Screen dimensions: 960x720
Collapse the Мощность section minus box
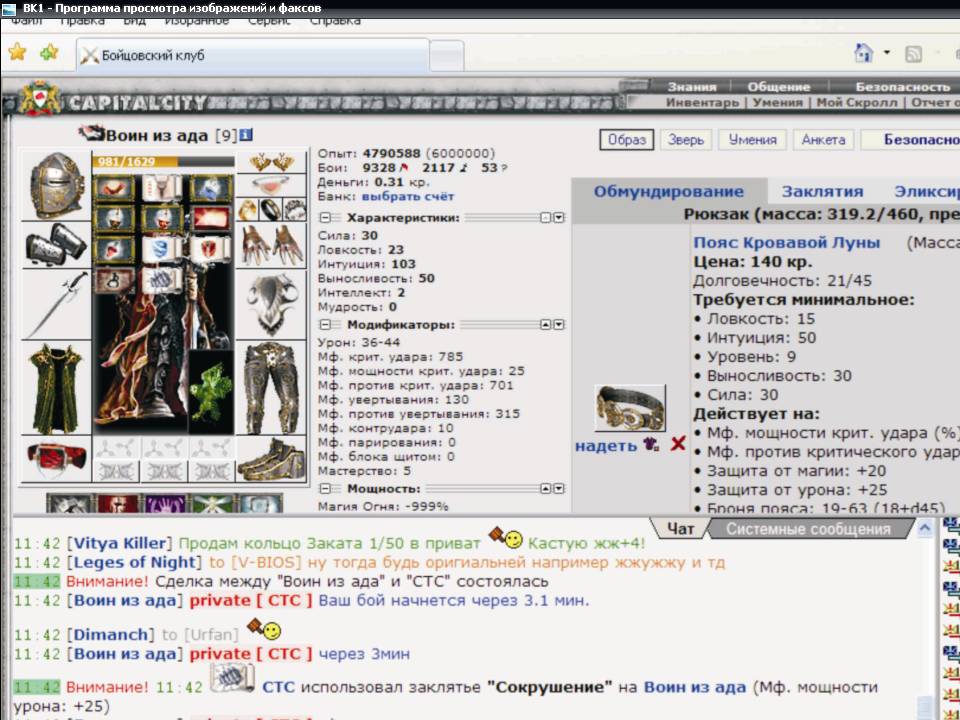click(325, 489)
